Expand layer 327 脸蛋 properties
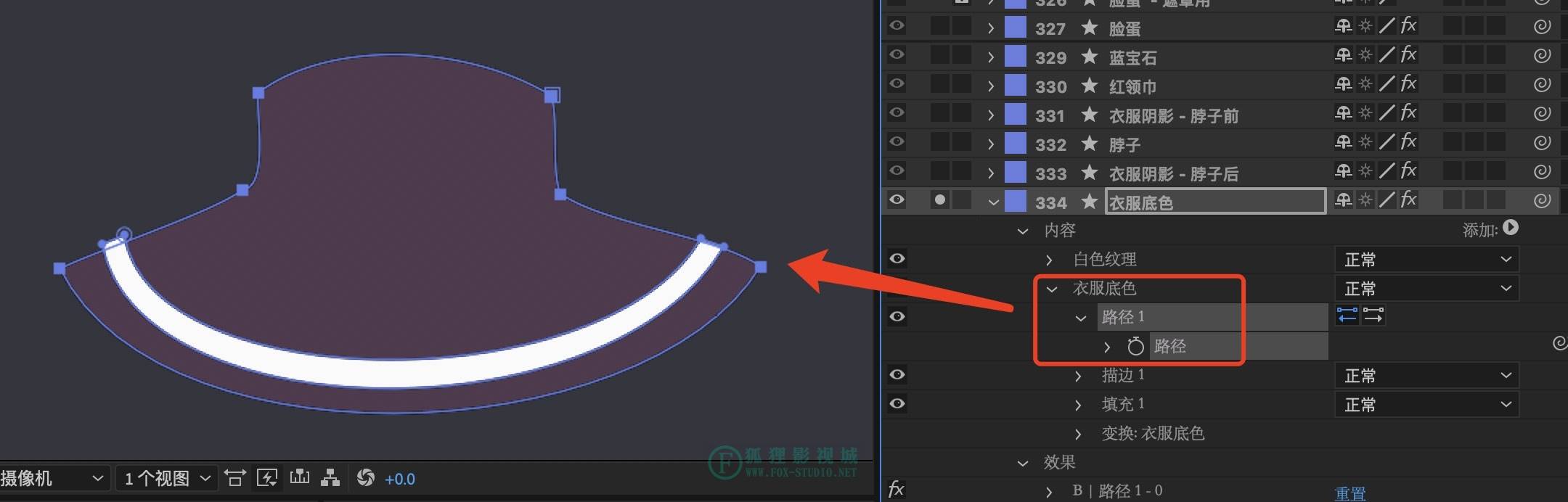Image resolution: width=1568 pixels, height=502 pixels. [991, 28]
